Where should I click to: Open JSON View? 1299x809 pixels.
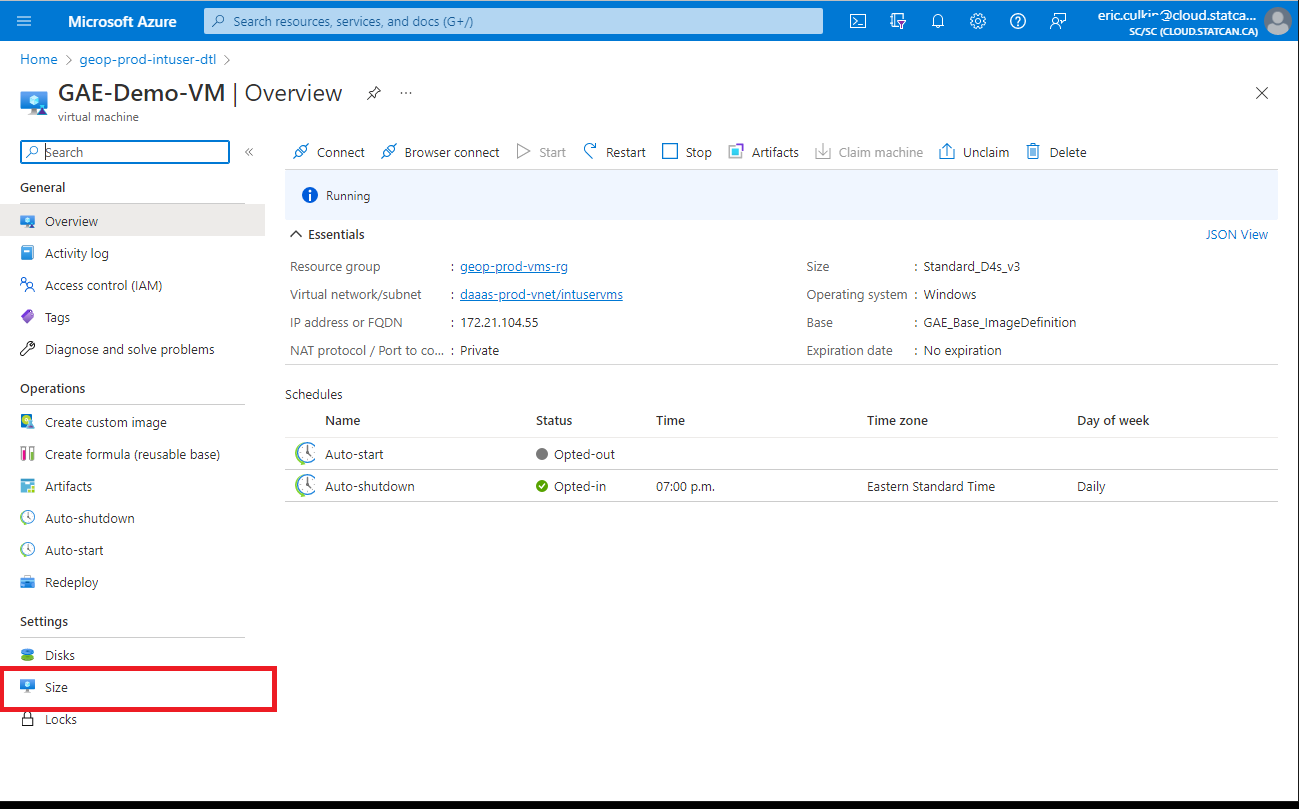pyautogui.click(x=1237, y=235)
